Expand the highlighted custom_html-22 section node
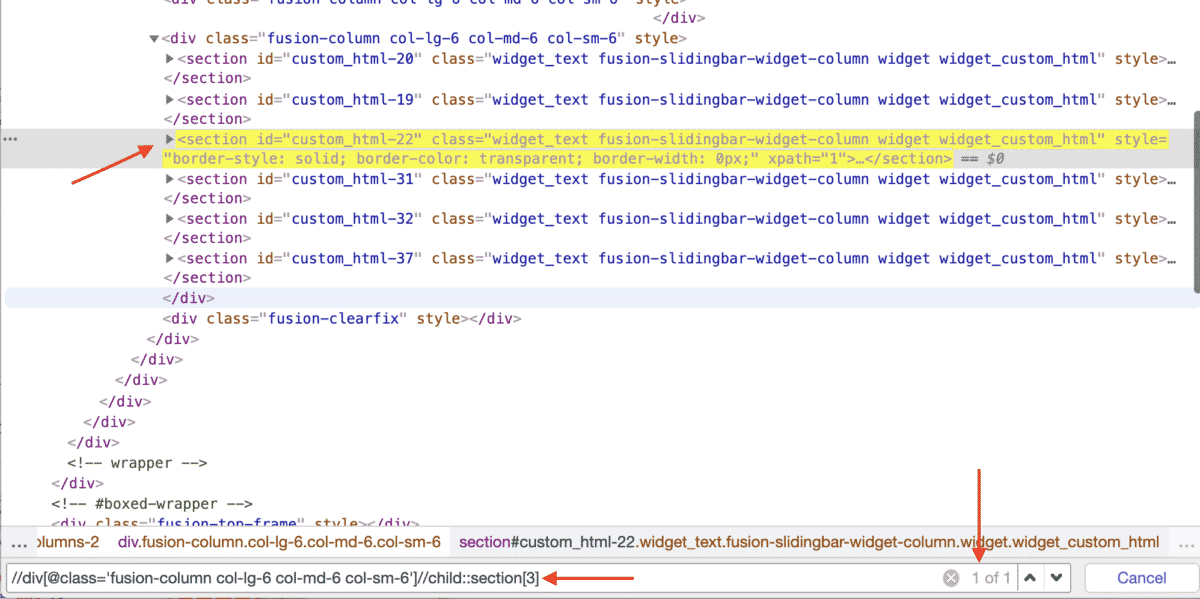 [x=170, y=138]
